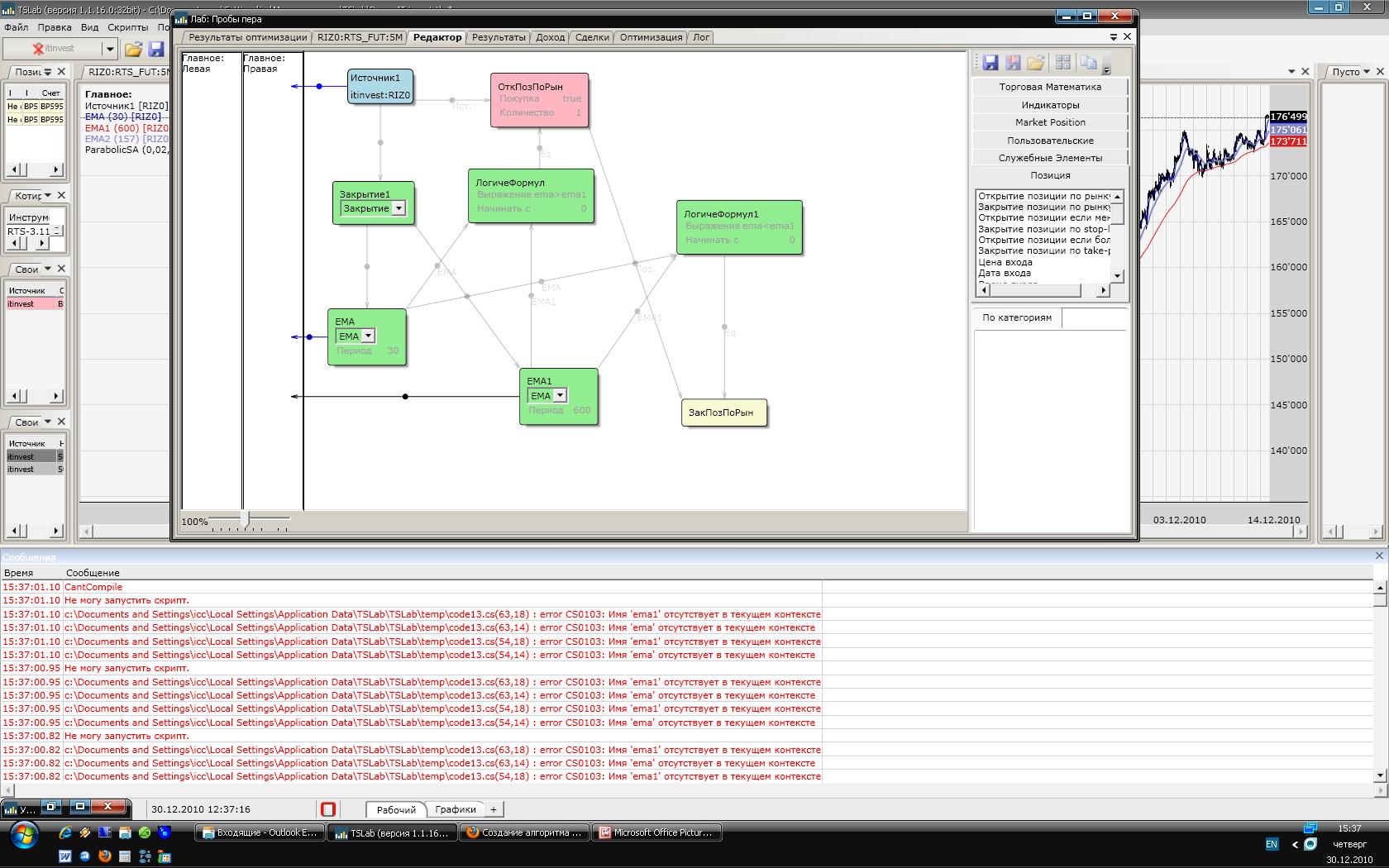Switch to the Графики workspace tab
Screen dimensions: 1389x868
(456, 809)
